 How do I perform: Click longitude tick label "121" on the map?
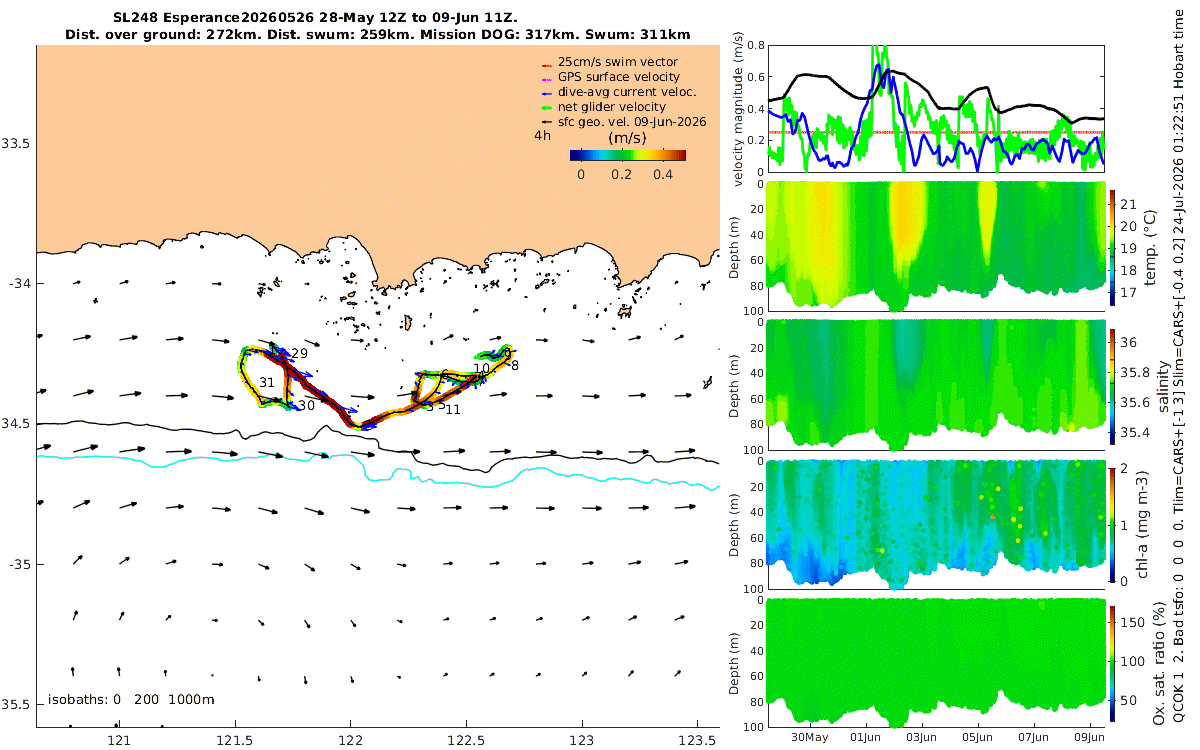pos(120,740)
